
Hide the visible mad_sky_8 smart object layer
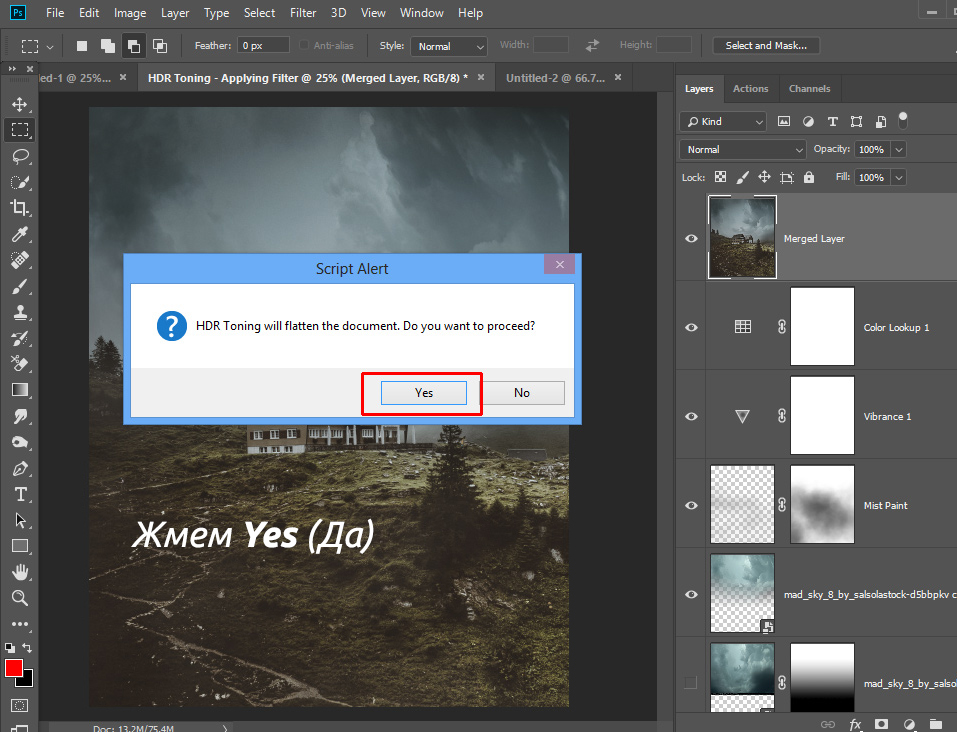692,594
